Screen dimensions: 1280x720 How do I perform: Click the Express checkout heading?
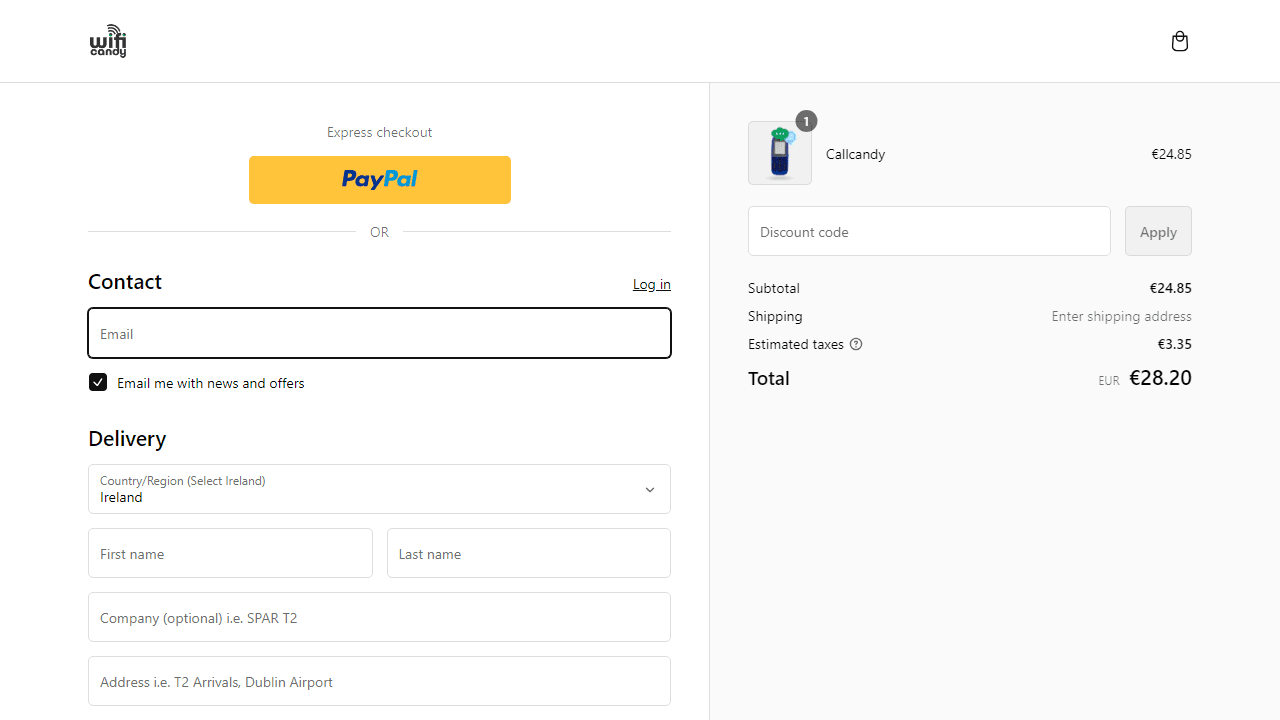(380, 132)
